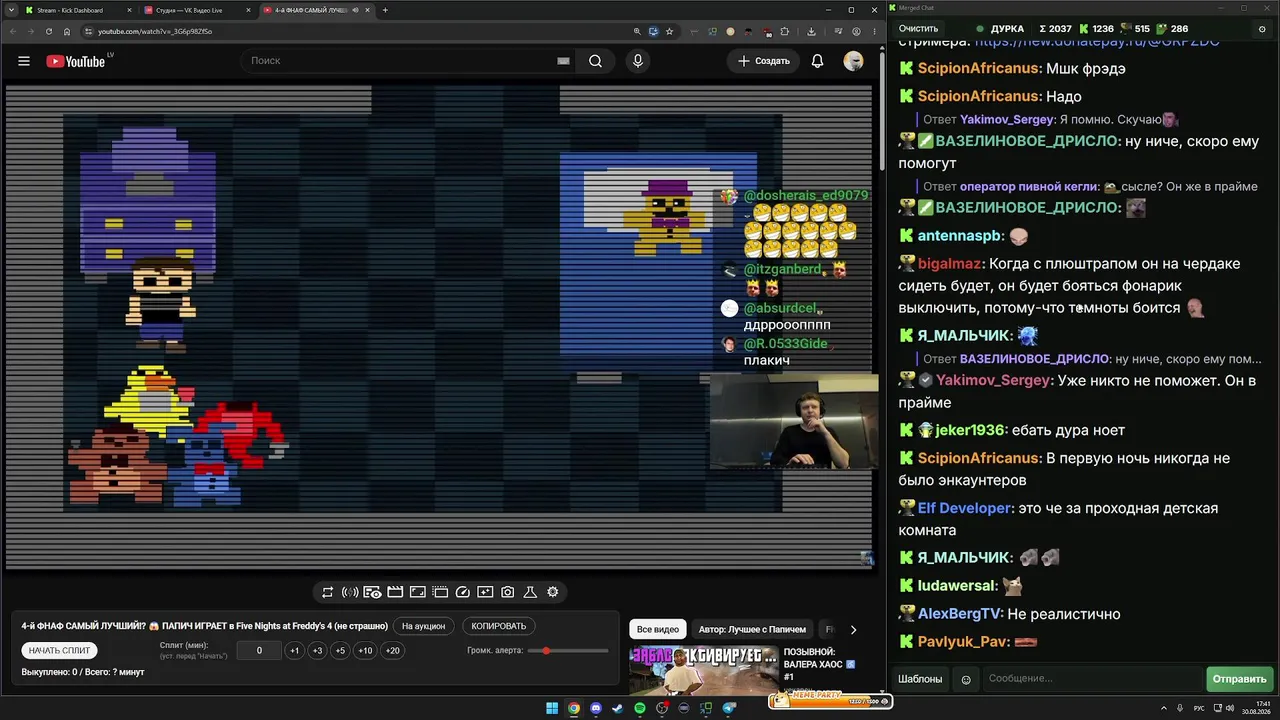This screenshot has height=720, width=1280.
Task: Click the sound wave icon in player toolbar
Action: pyautogui.click(x=350, y=592)
